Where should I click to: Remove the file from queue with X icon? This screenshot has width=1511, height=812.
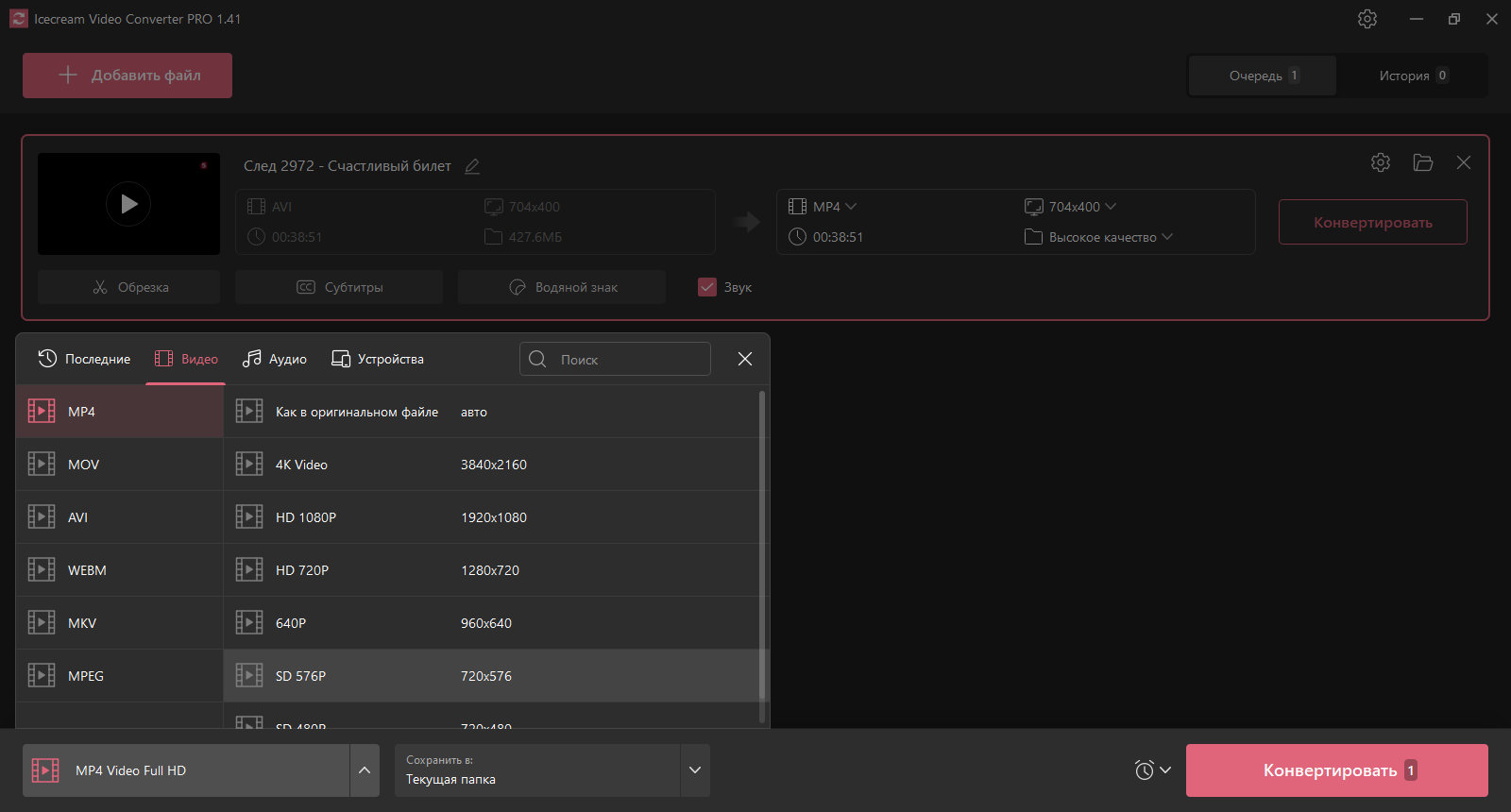[x=1464, y=162]
